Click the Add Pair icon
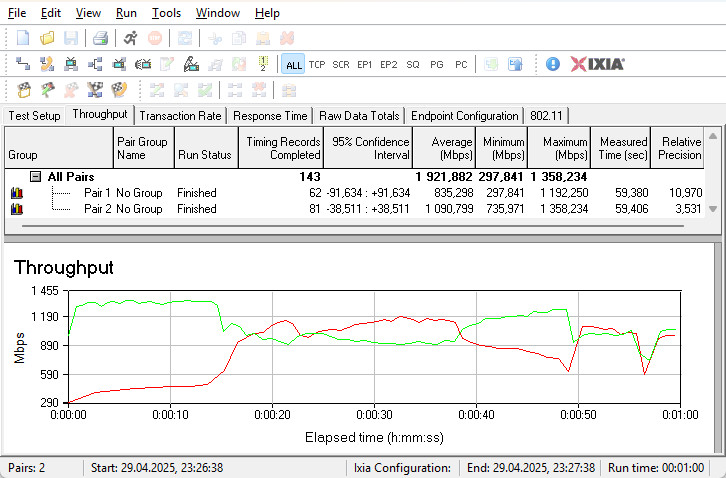726x478 pixels. coord(23,64)
